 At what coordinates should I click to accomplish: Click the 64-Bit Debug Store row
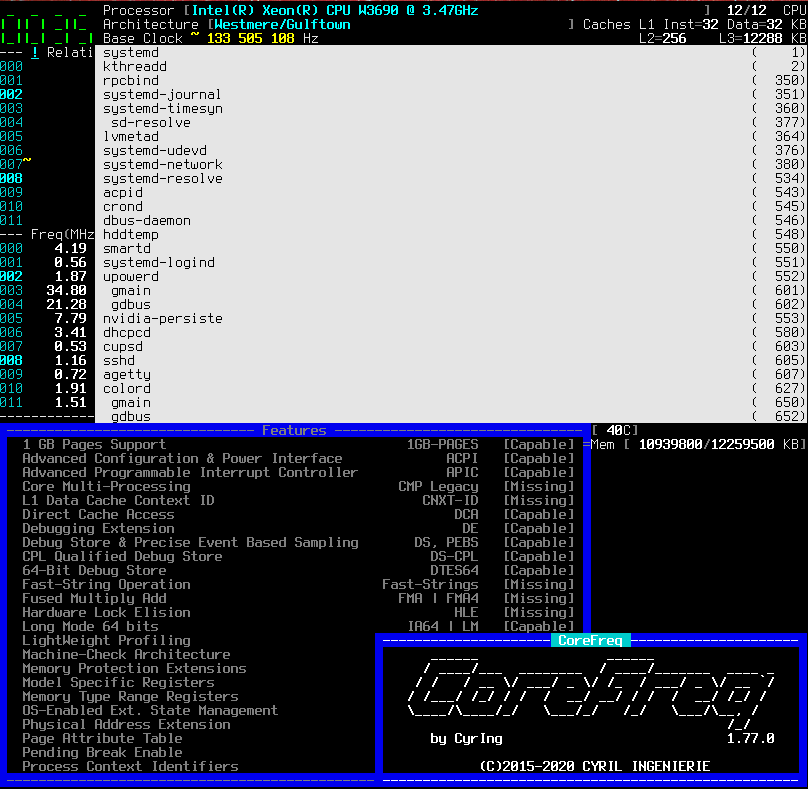point(298,570)
